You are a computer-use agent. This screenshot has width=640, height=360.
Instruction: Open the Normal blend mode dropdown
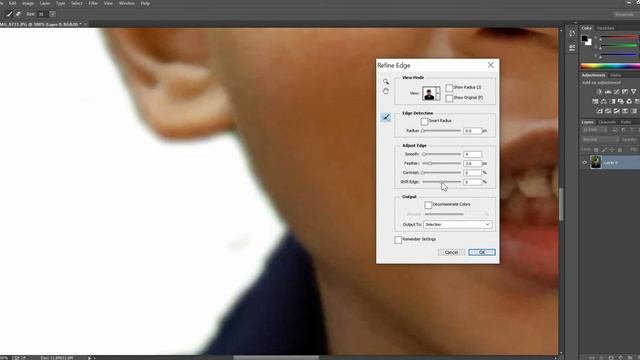tap(600, 140)
